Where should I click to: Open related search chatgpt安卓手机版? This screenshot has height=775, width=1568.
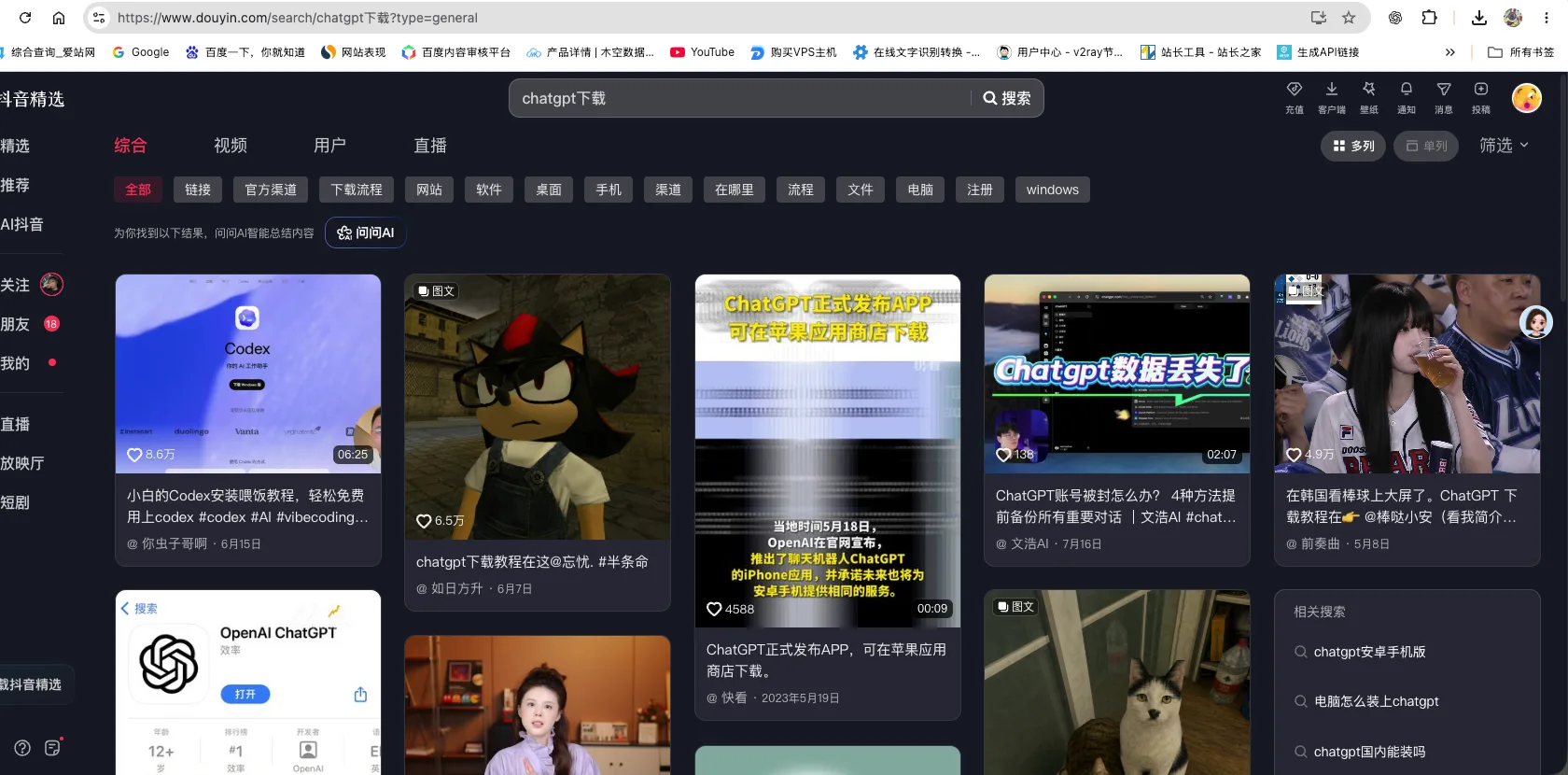[1370, 652]
